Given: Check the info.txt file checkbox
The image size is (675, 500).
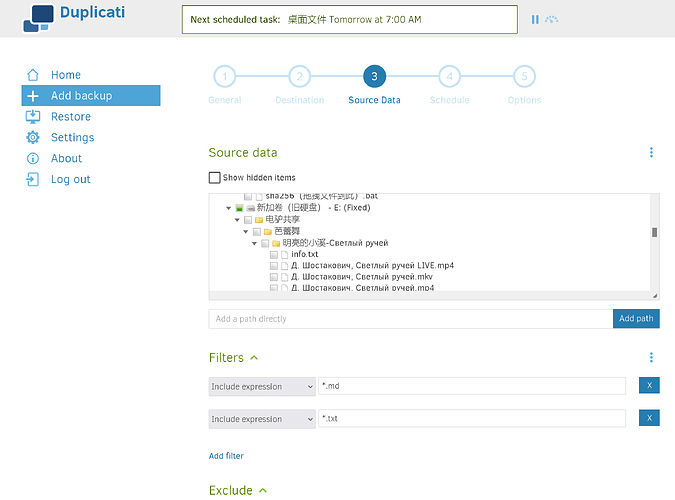Looking at the screenshot, I should (274, 255).
